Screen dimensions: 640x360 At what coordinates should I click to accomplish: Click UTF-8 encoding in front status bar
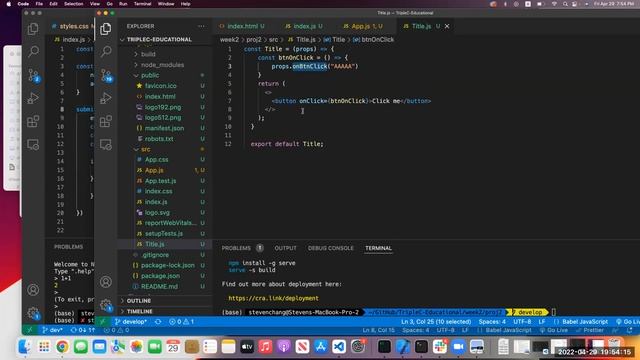point(522,322)
